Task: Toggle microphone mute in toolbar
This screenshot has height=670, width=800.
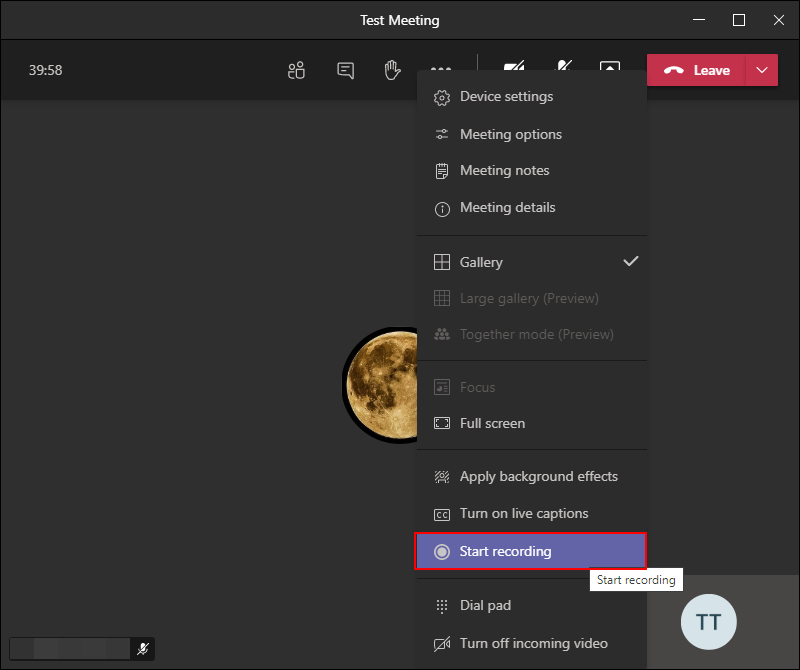Action: [563, 65]
